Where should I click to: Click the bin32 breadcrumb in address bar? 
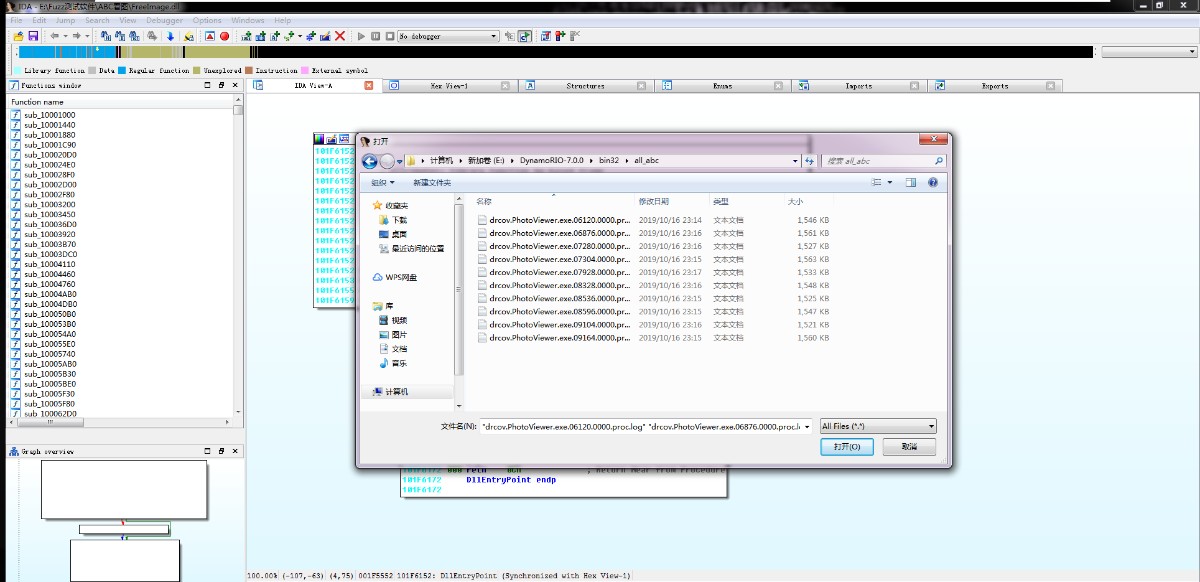608,160
